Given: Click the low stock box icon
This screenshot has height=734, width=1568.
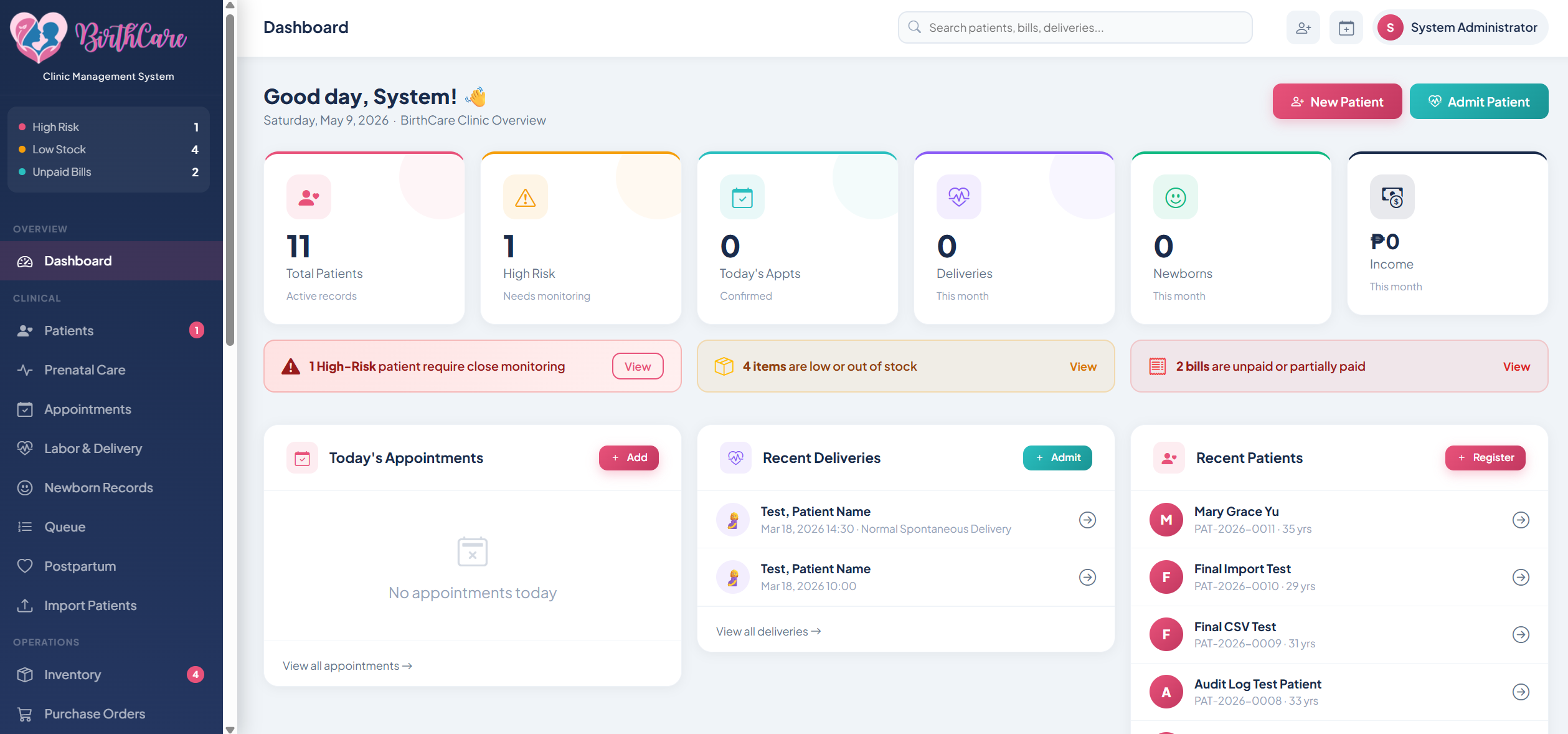Looking at the screenshot, I should pyautogui.click(x=724, y=366).
